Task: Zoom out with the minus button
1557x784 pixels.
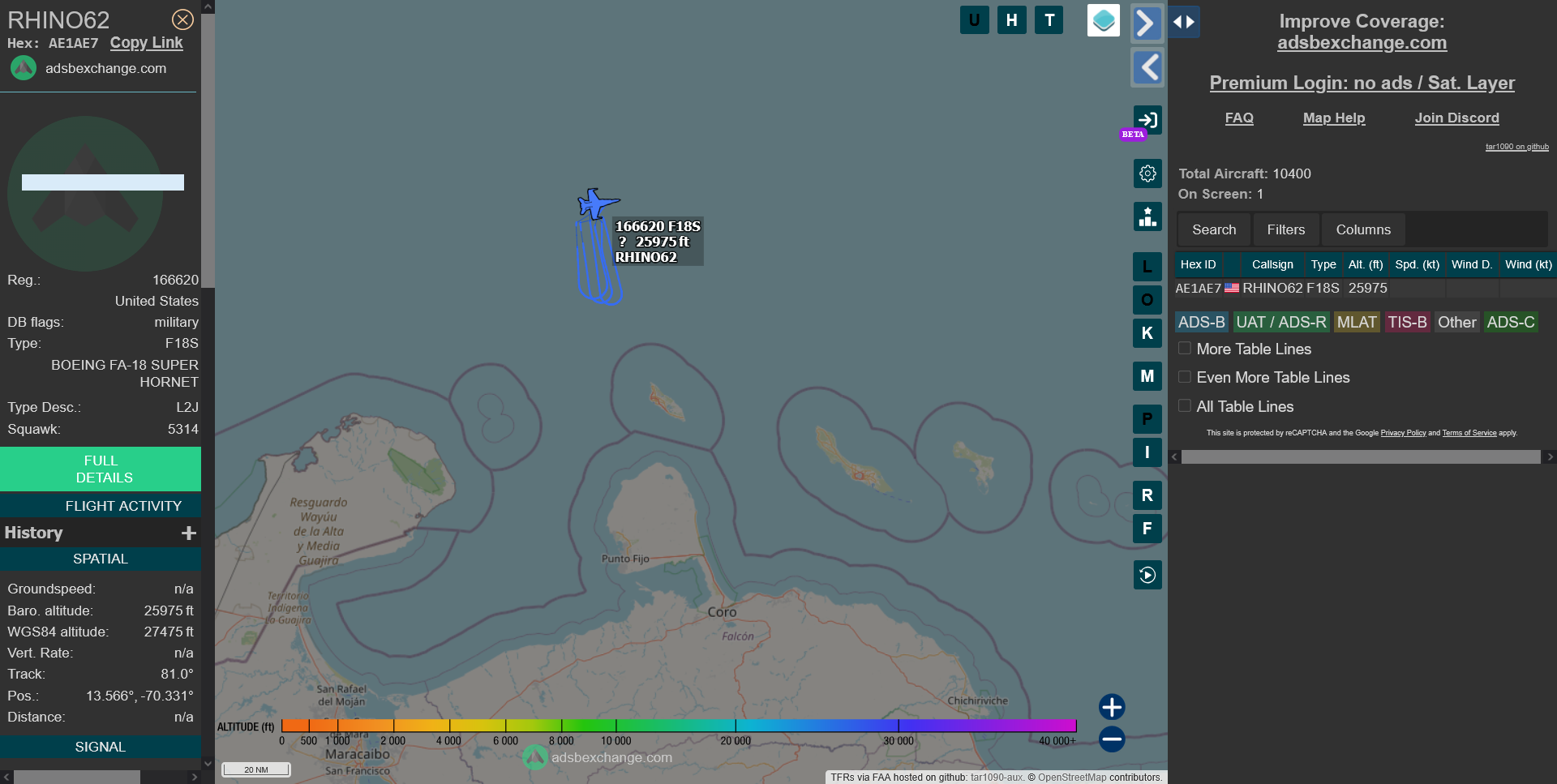Action: click(x=1111, y=739)
